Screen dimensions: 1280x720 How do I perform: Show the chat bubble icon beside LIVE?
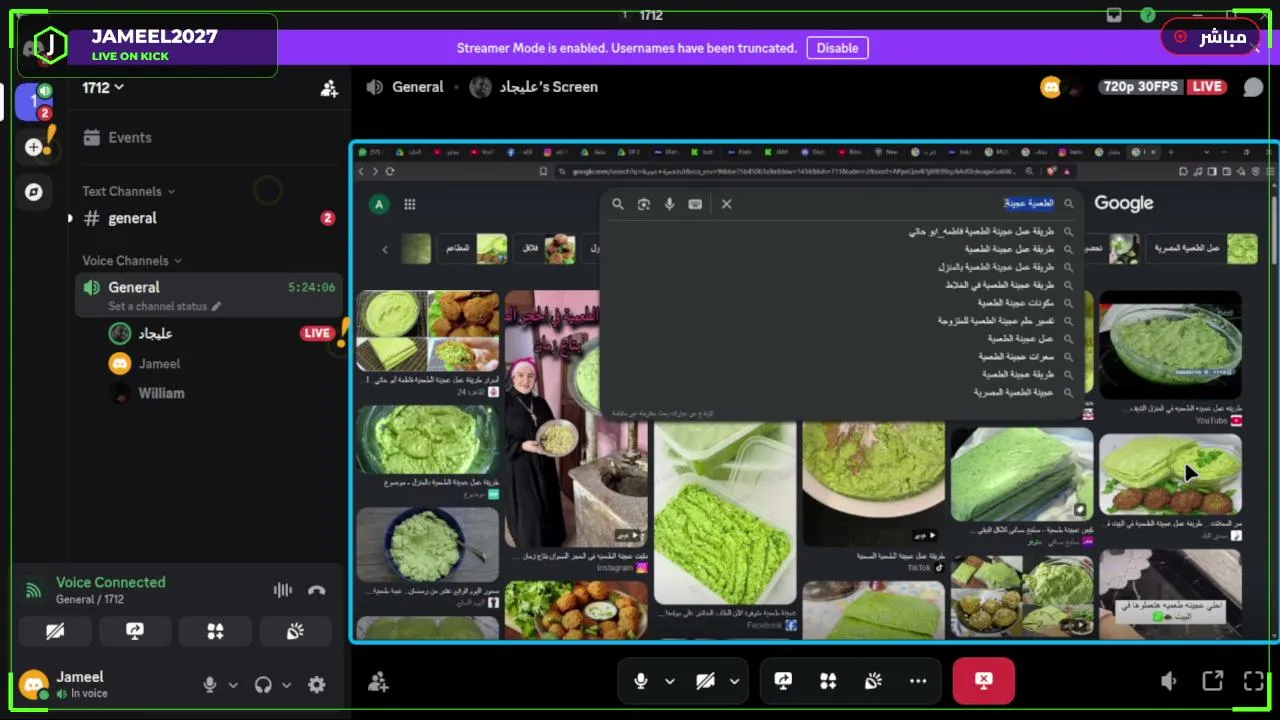[1252, 87]
